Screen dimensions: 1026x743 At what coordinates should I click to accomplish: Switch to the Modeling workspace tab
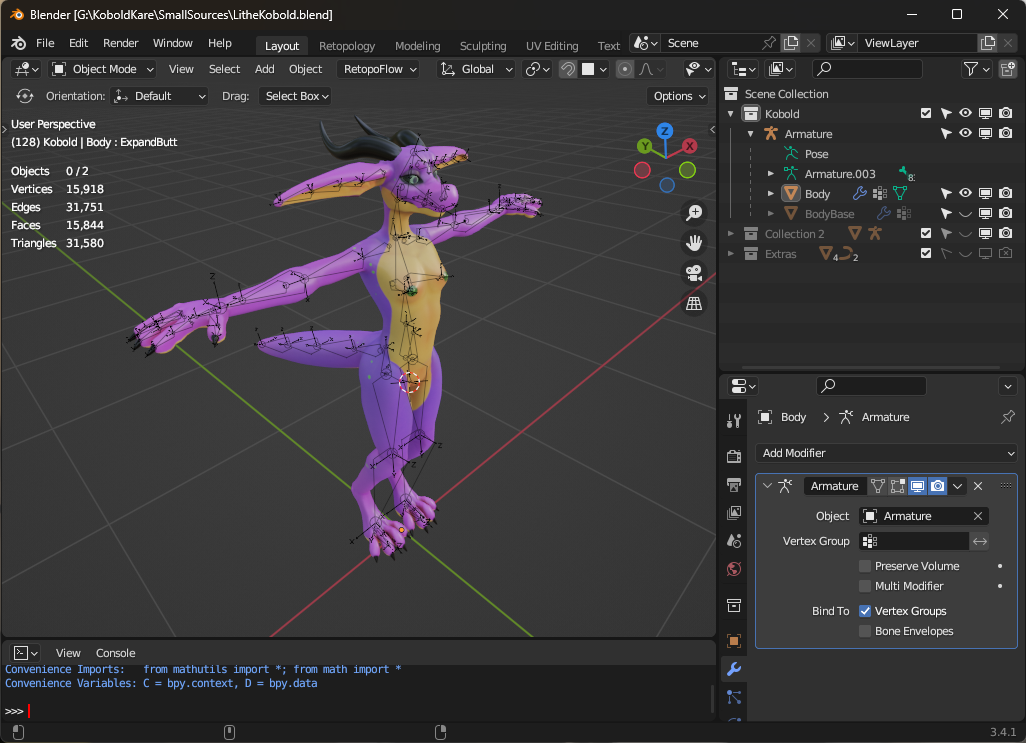click(417, 46)
